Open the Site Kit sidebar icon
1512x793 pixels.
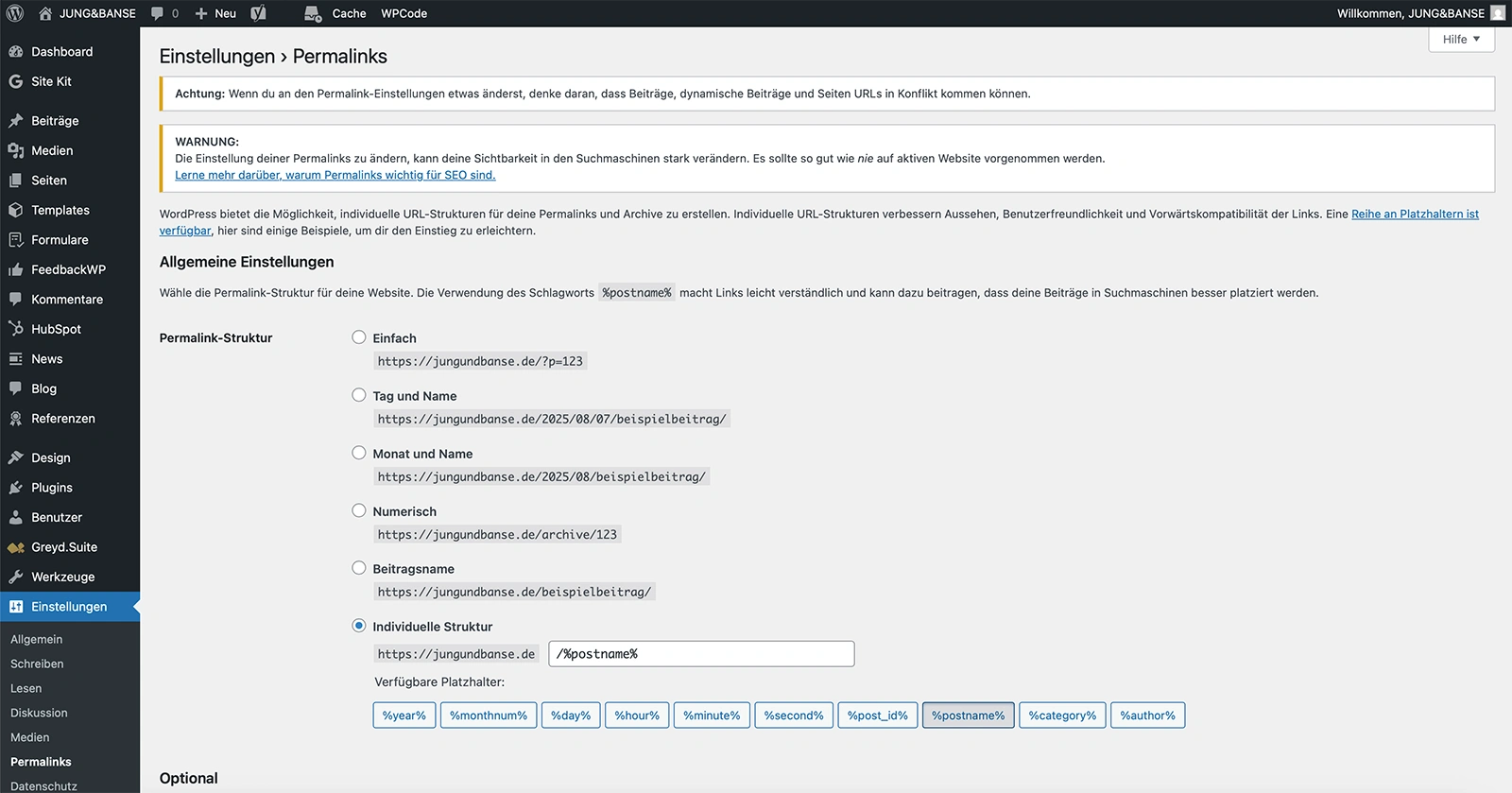[16, 81]
